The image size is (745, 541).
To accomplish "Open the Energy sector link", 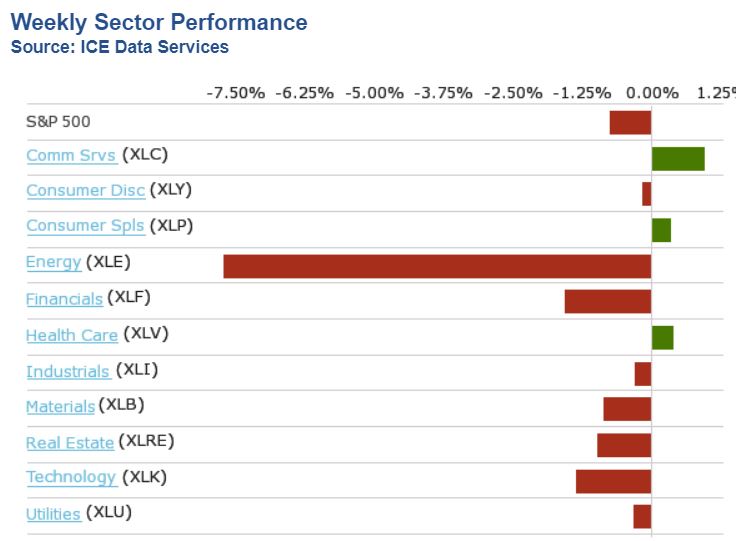I will click(53, 263).
